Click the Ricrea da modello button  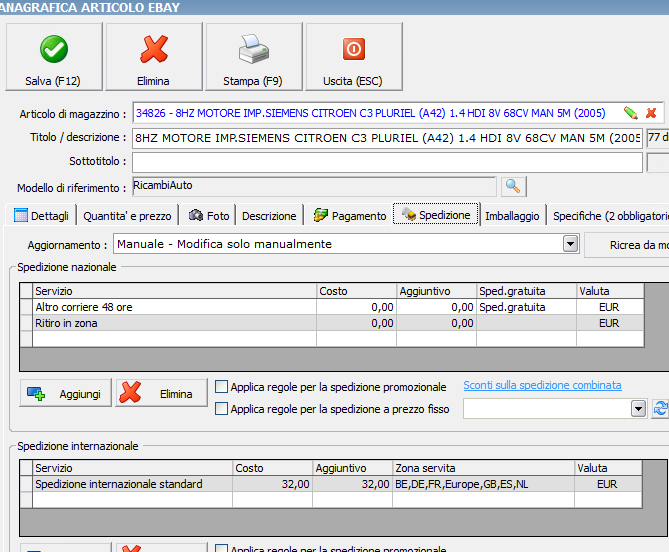pos(626,245)
